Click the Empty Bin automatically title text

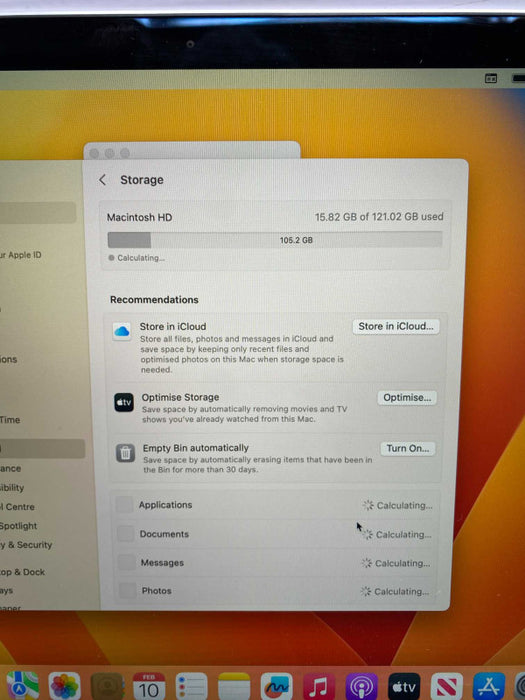196,447
